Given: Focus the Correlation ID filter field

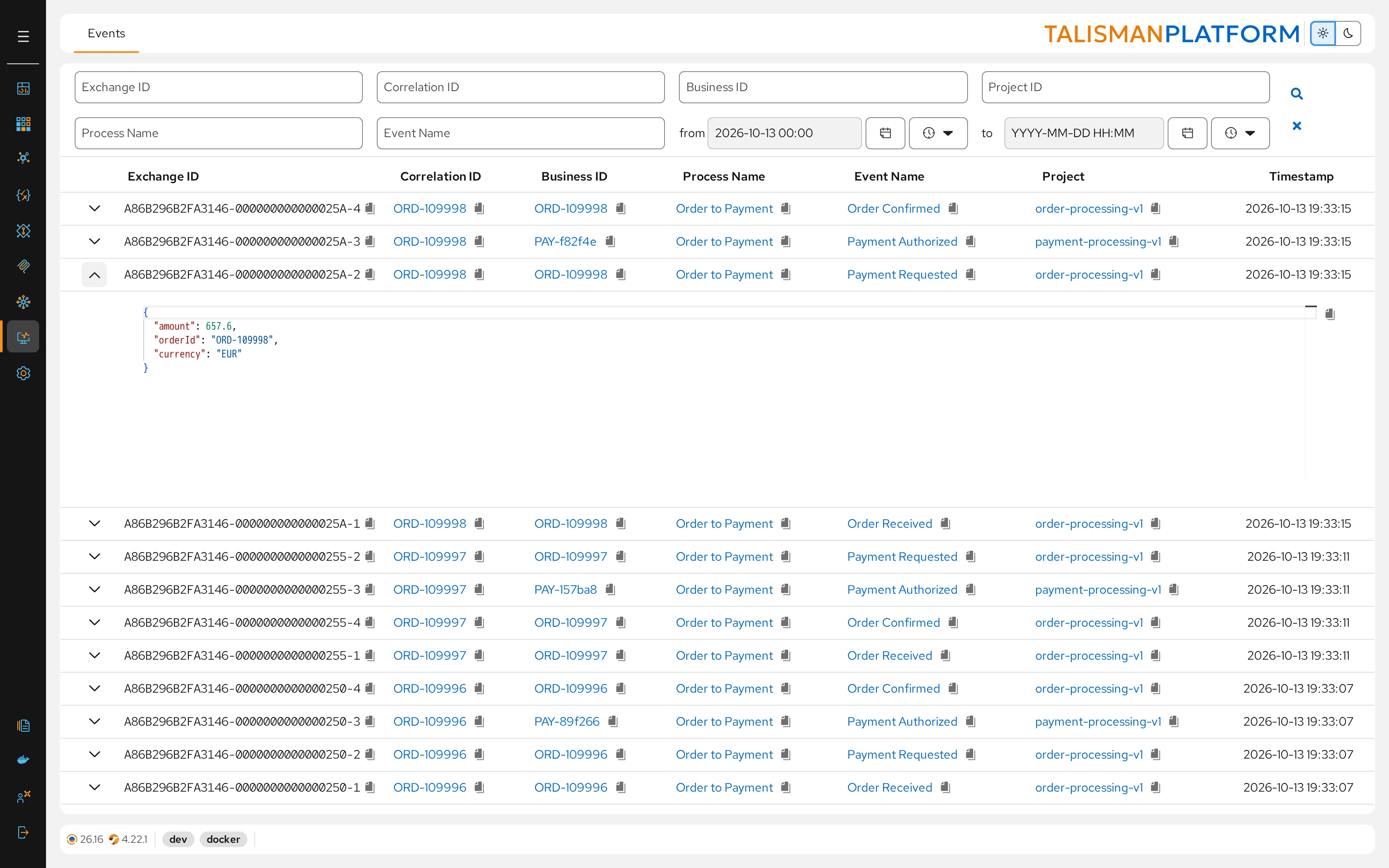Looking at the screenshot, I should [520, 87].
